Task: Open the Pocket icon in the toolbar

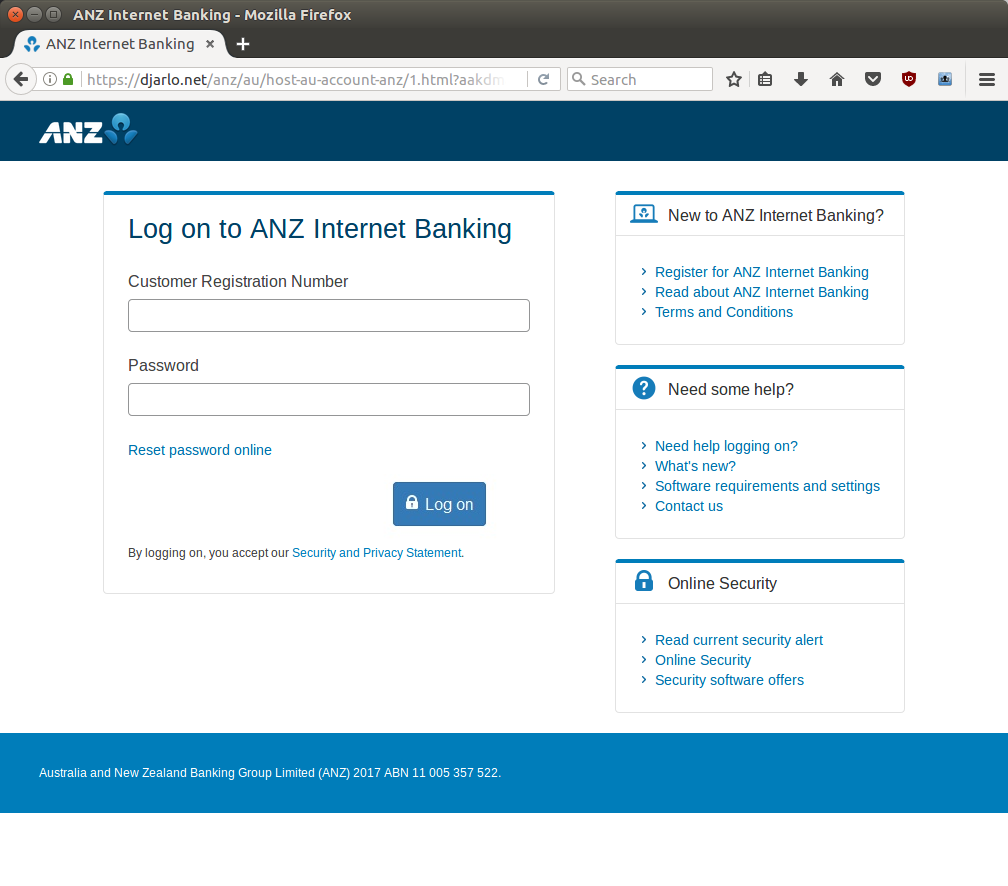Action: coord(872,79)
